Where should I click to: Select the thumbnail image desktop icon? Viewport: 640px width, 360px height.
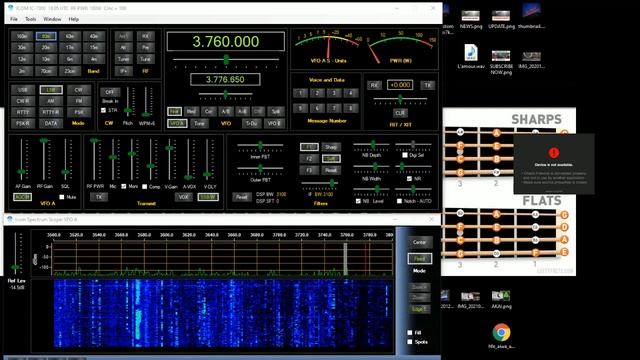(x=531, y=16)
